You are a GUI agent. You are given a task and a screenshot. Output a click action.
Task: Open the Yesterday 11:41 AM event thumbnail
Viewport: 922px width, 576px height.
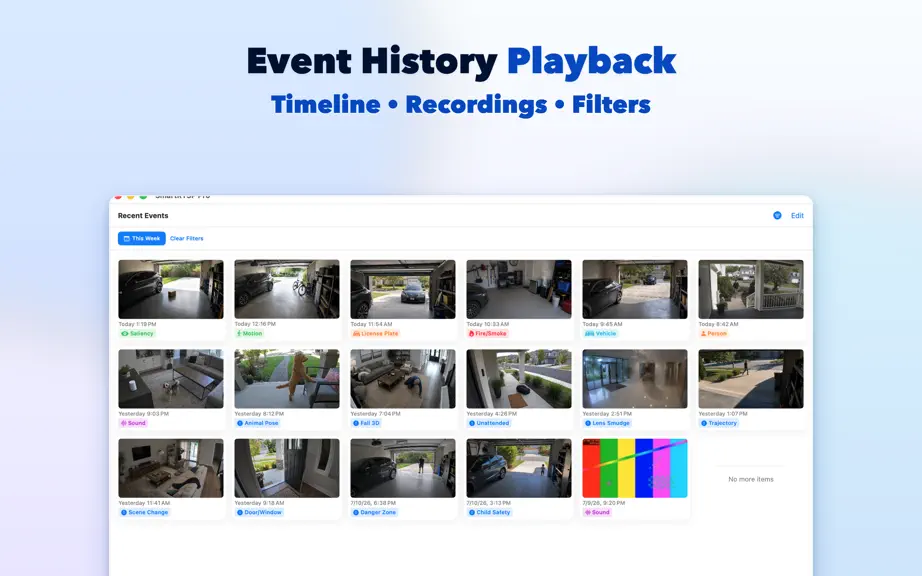point(171,468)
